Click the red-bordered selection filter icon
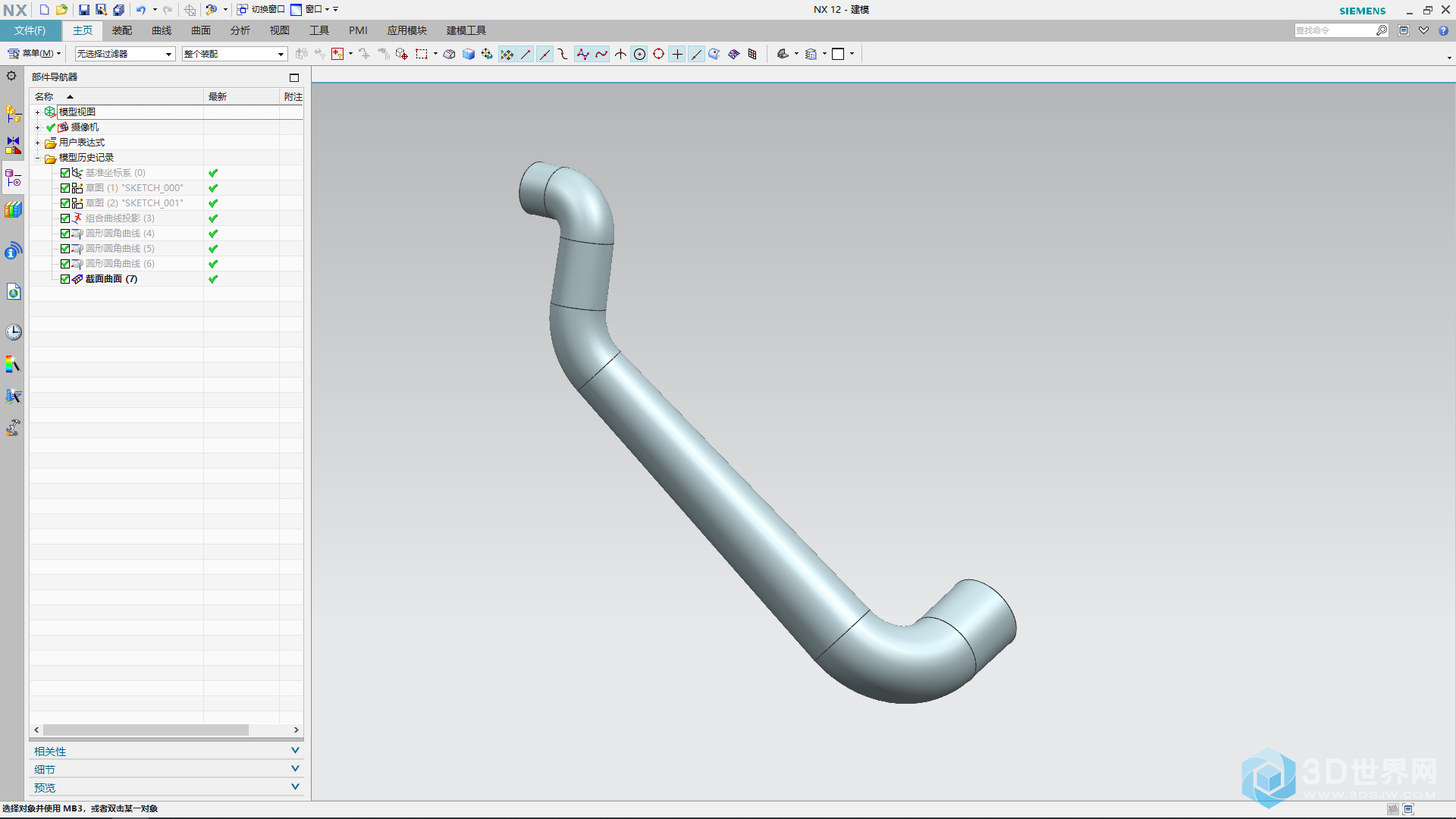The width and height of the screenshot is (1456, 819). [338, 54]
